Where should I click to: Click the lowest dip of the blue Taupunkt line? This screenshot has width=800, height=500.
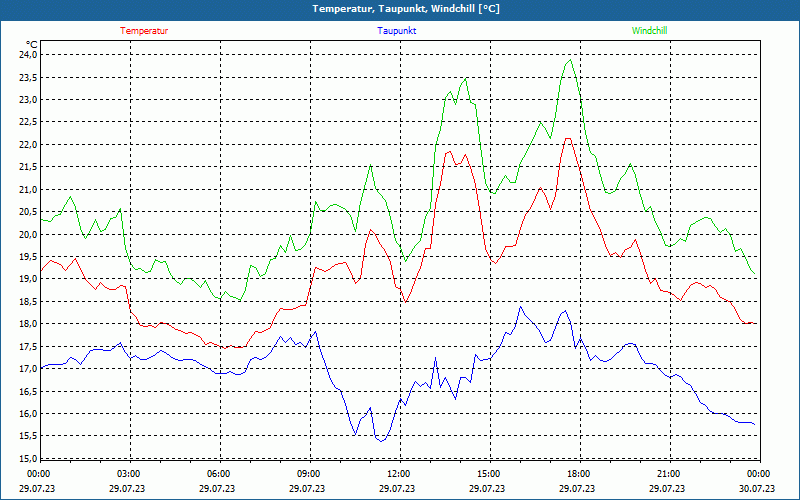coord(380,441)
